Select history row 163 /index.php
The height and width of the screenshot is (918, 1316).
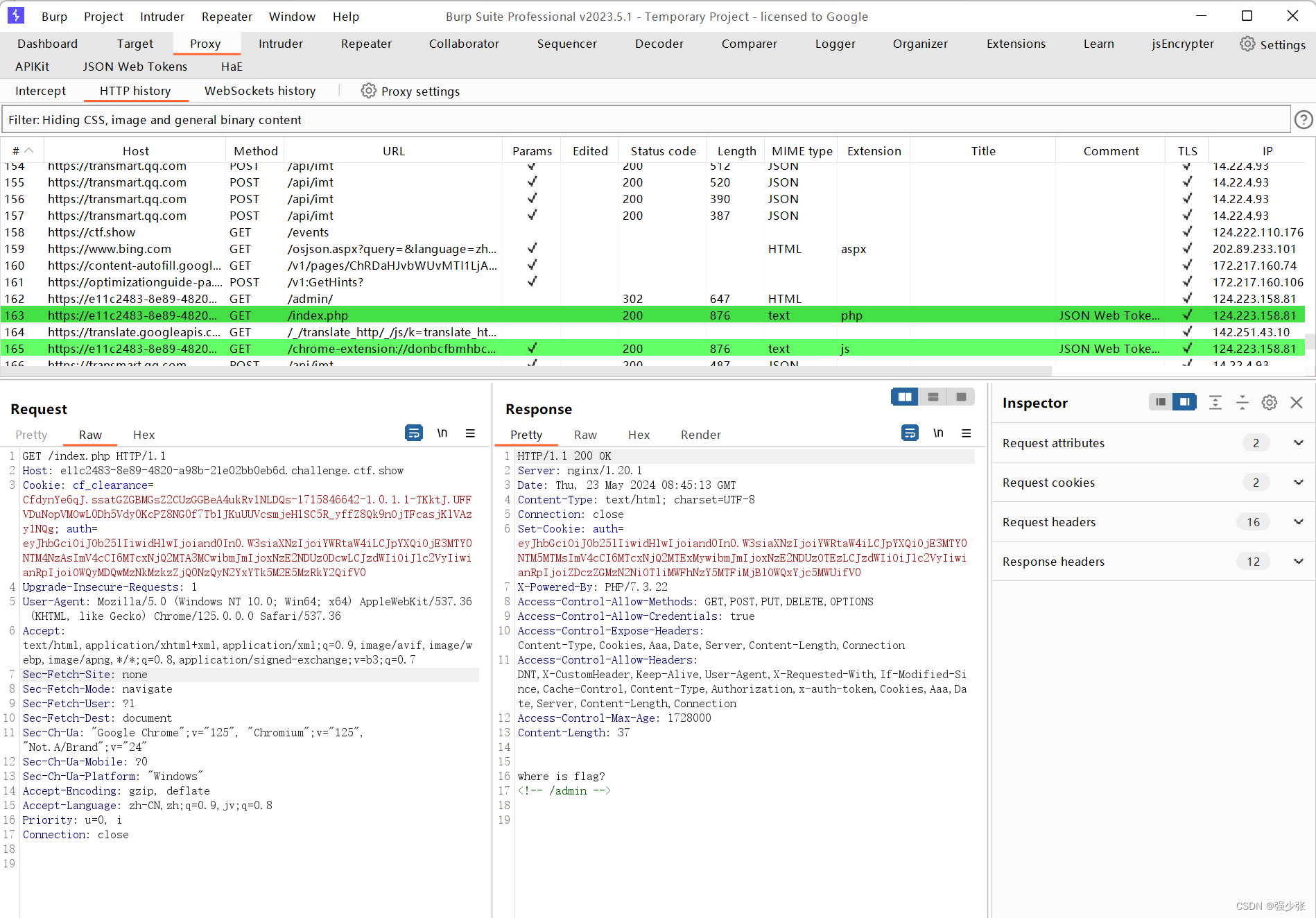pos(652,315)
